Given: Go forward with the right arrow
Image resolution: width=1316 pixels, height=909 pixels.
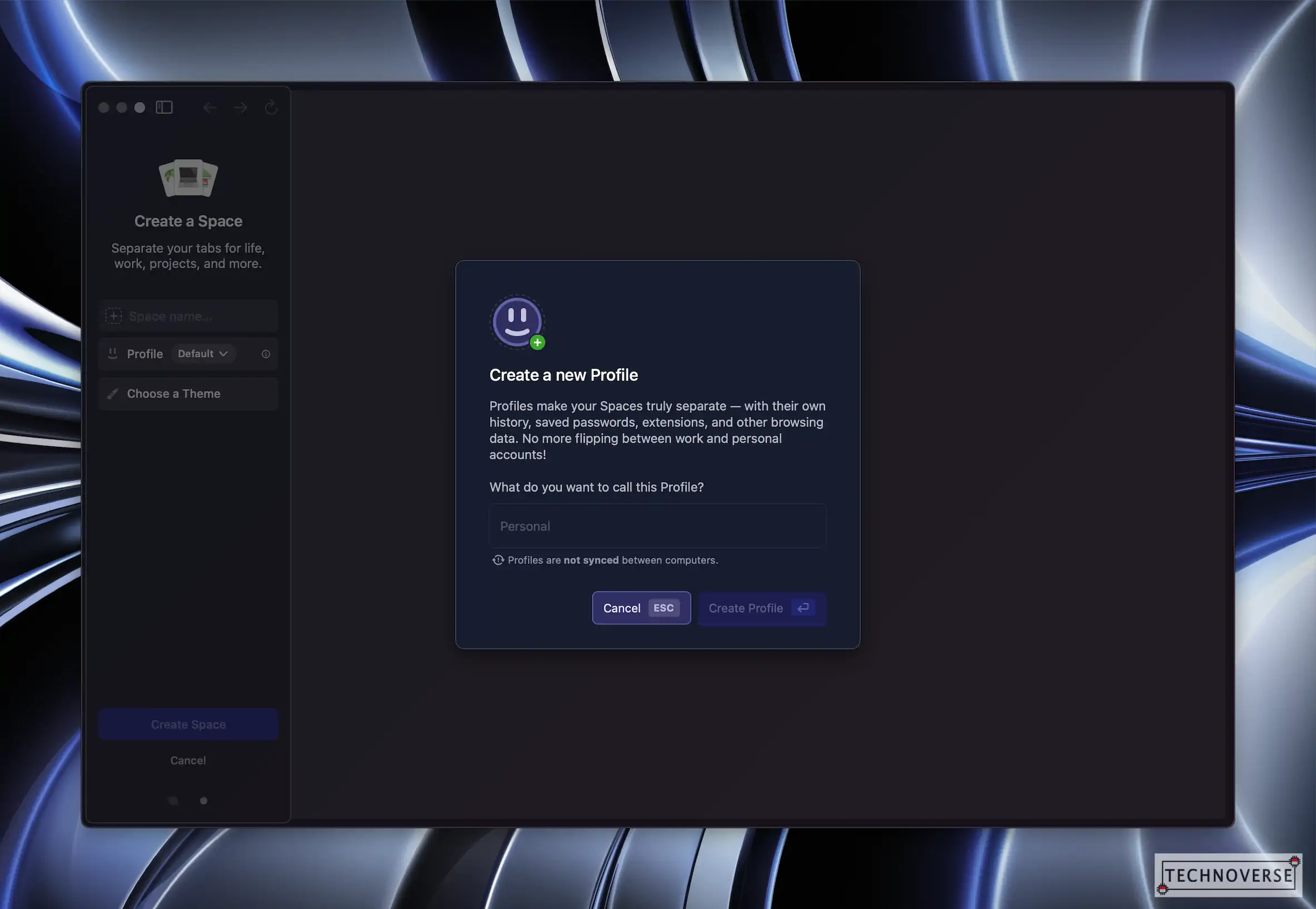Looking at the screenshot, I should coord(240,107).
